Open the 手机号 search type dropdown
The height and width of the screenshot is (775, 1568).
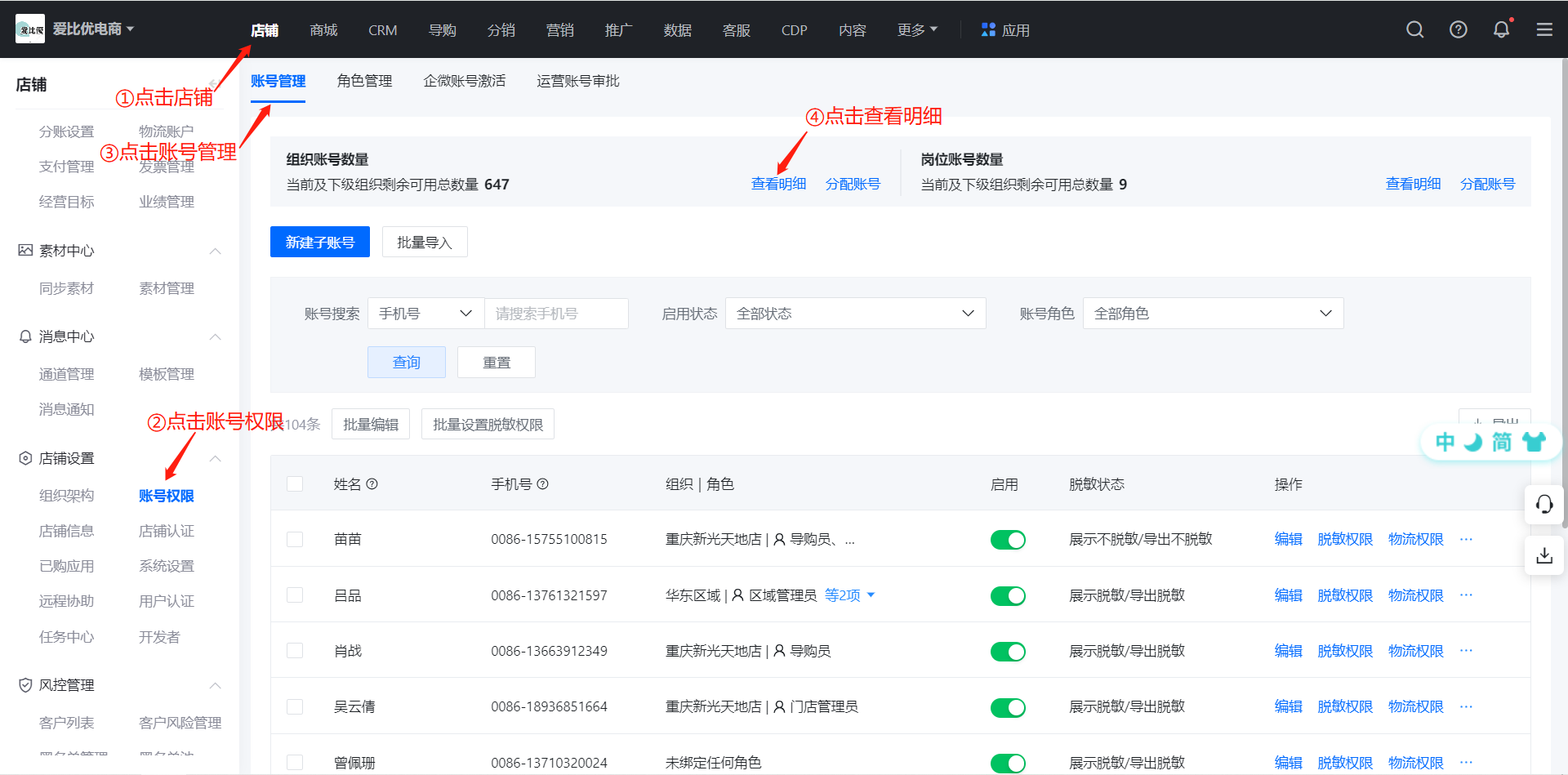(426, 314)
